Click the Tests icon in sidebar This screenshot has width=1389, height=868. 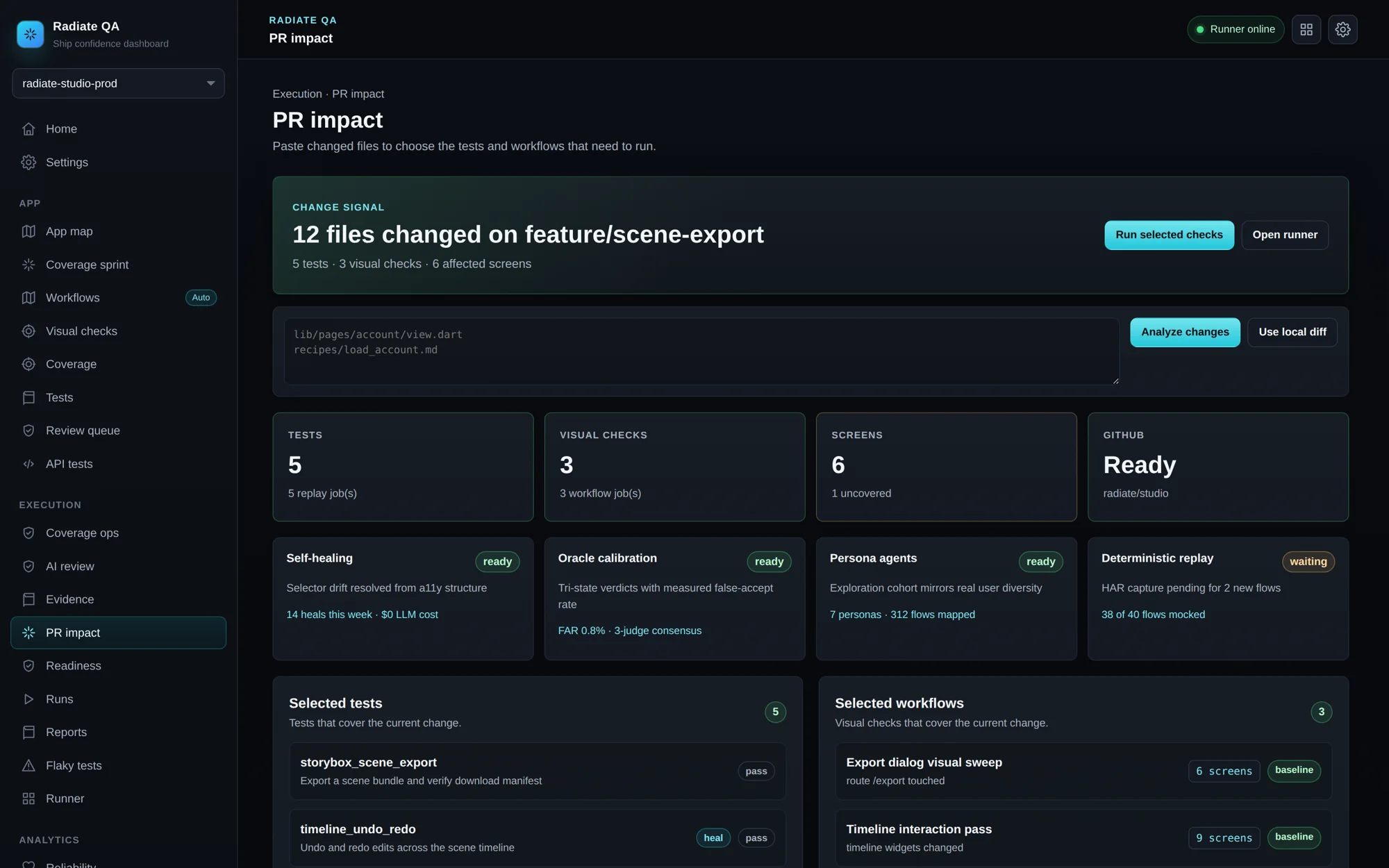click(28, 398)
